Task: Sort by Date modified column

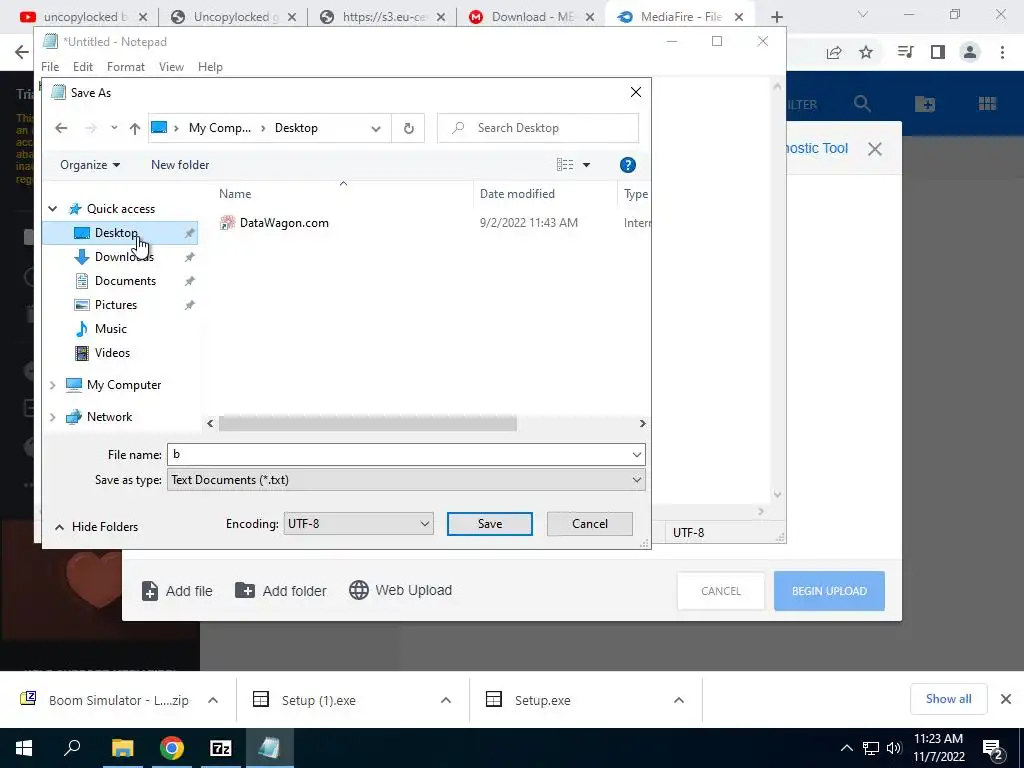Action: click(517, 194)
